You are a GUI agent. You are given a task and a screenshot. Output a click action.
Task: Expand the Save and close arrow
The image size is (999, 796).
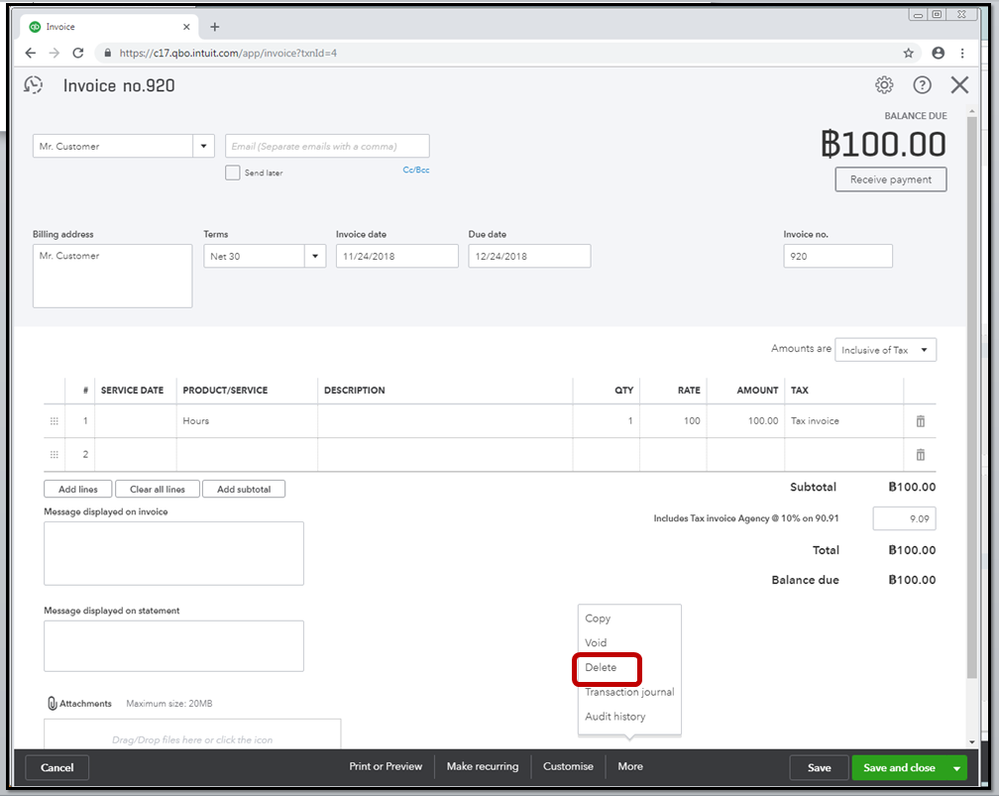tap(956, 768)
